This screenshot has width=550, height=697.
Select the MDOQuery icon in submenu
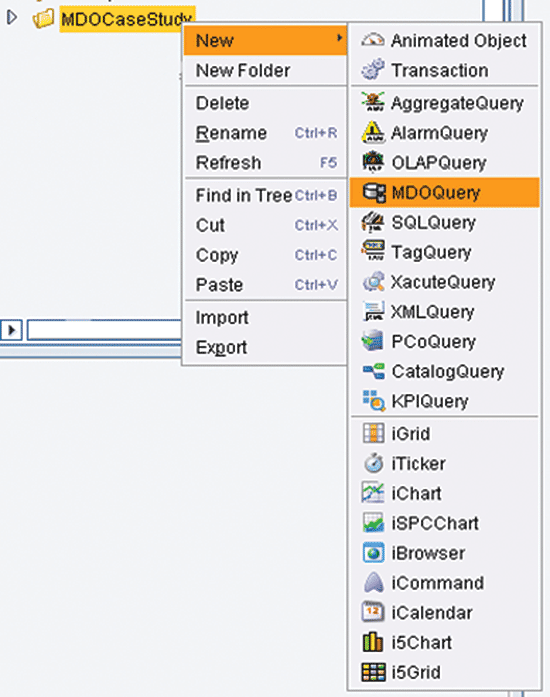tap(373, 192)
